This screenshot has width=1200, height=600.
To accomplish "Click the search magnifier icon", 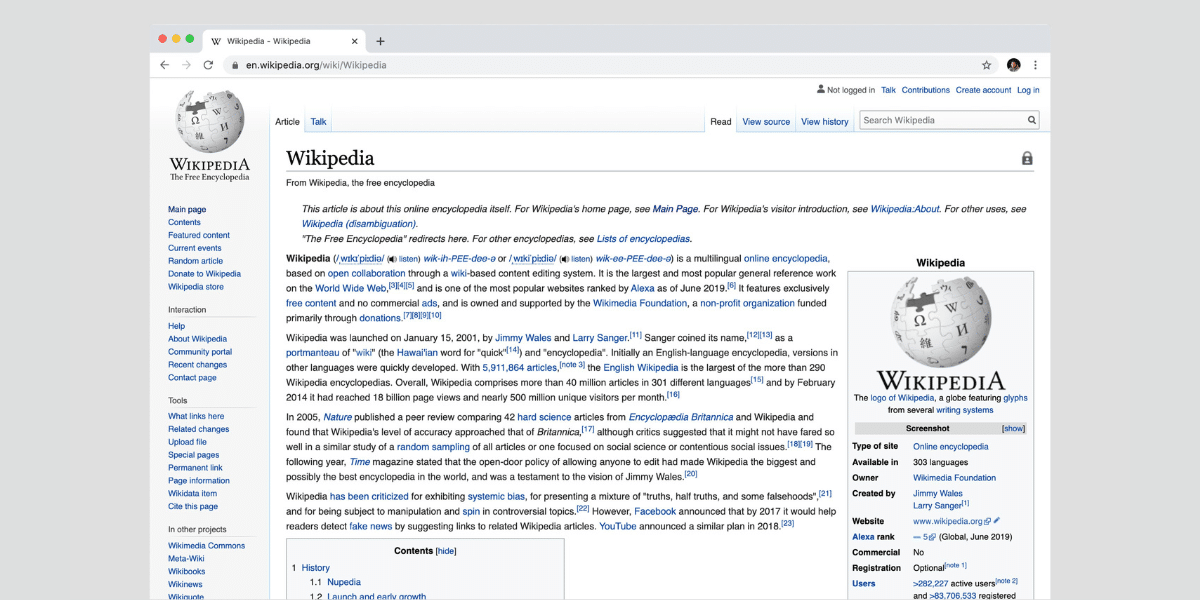I will (x=1032, y=120).
